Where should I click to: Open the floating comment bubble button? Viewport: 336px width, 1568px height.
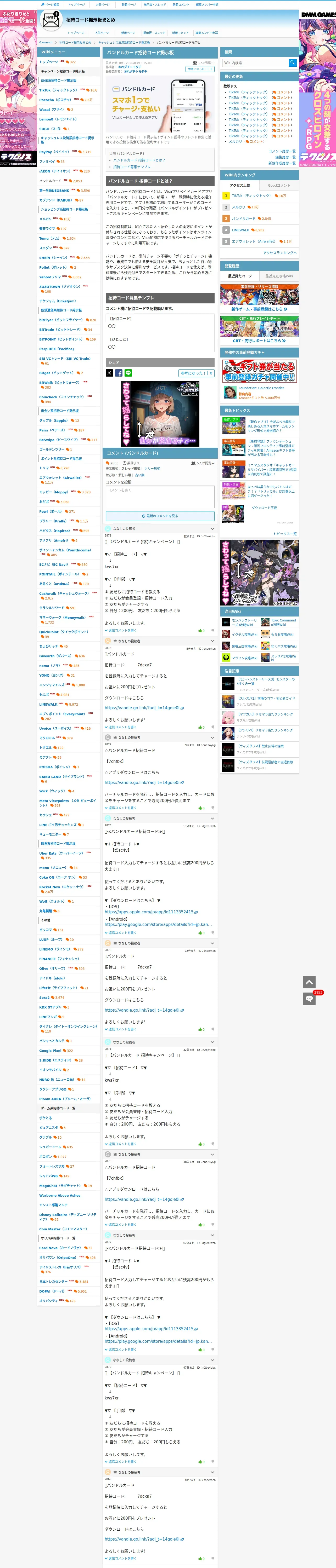click(x=309, y=999)
